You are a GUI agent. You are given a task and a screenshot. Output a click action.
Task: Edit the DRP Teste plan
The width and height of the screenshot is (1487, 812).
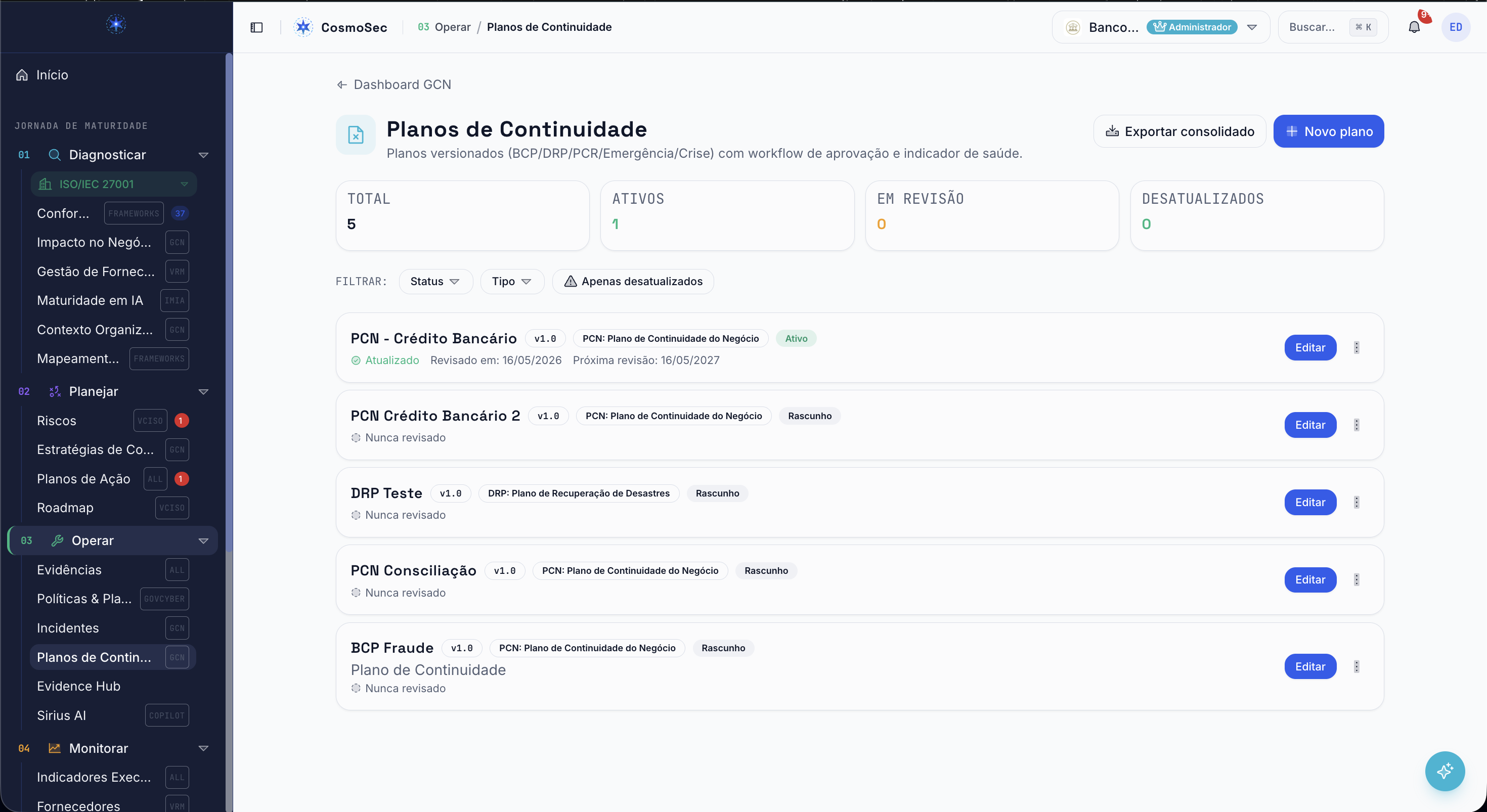point(1310,502)
